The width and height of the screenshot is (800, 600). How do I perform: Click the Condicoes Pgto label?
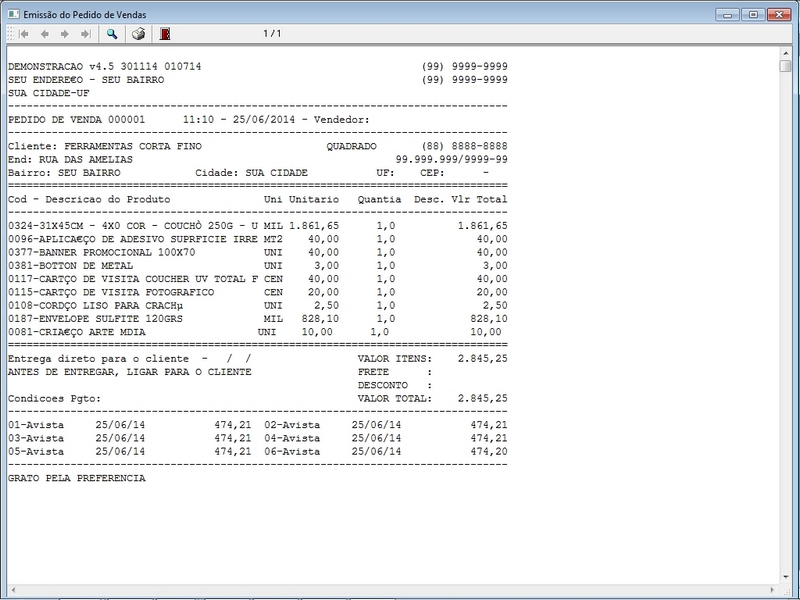55,398
